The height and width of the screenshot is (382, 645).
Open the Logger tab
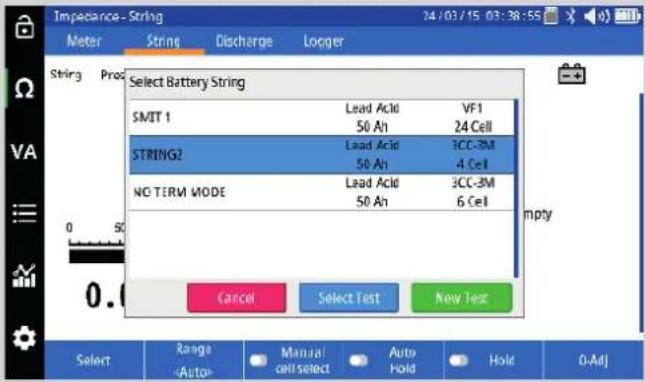pos(323,41)
